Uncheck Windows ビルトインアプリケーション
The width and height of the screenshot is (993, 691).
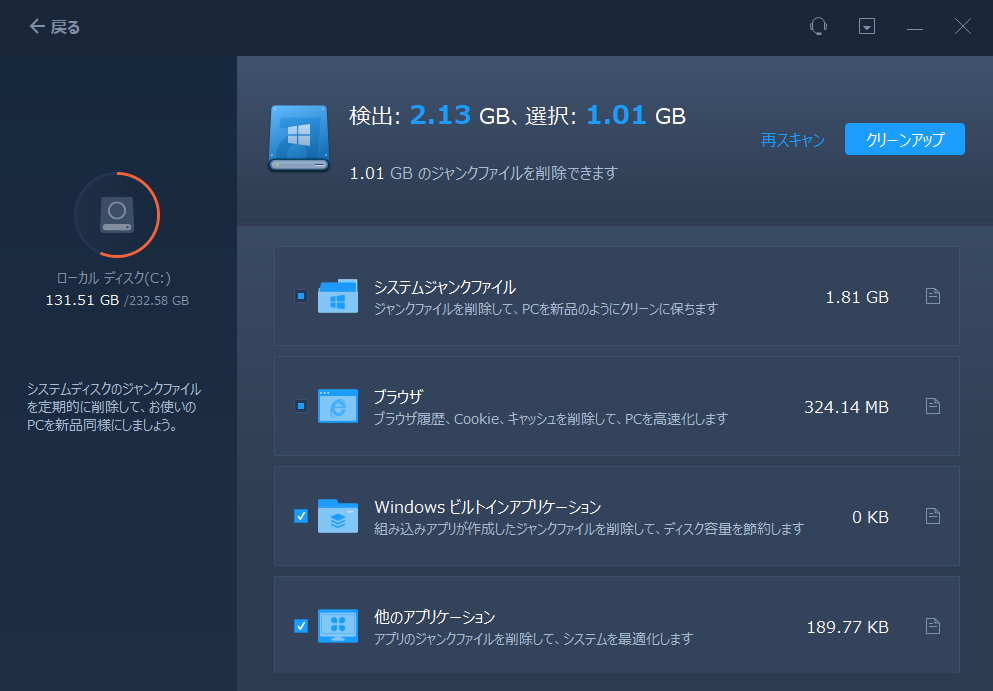click(x=301, y=516)
